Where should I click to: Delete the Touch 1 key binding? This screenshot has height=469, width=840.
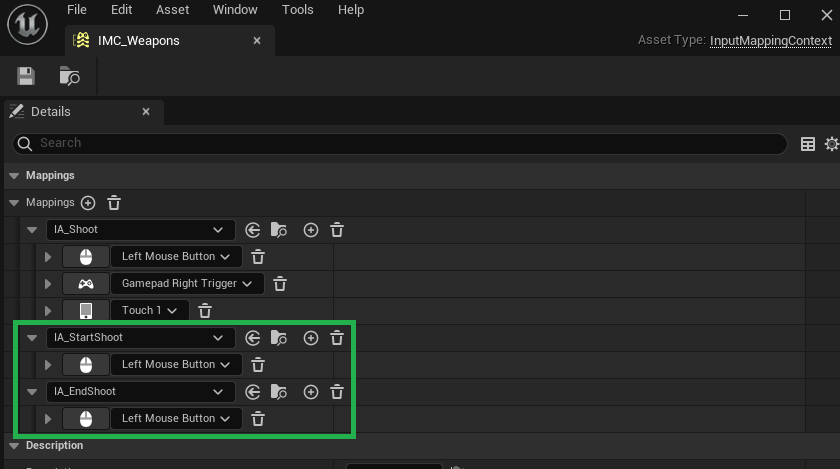click(205, 311)
